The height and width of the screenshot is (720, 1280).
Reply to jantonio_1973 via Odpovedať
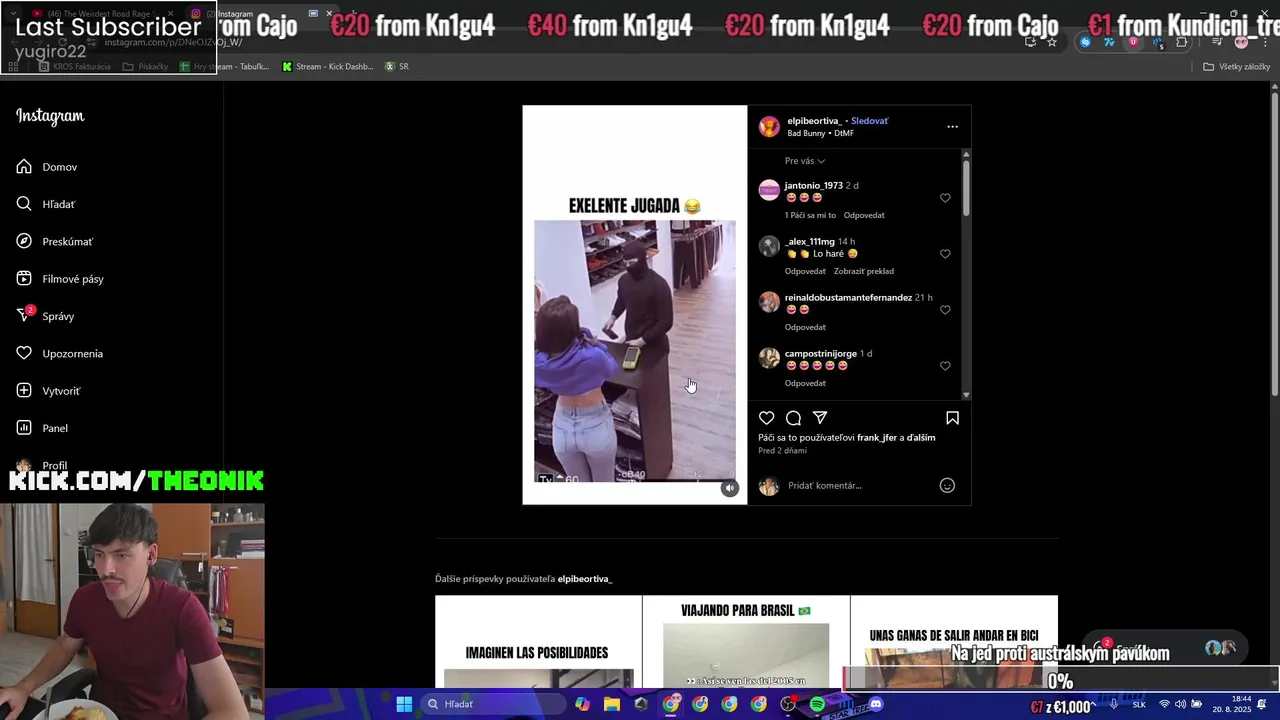(864, 215)
